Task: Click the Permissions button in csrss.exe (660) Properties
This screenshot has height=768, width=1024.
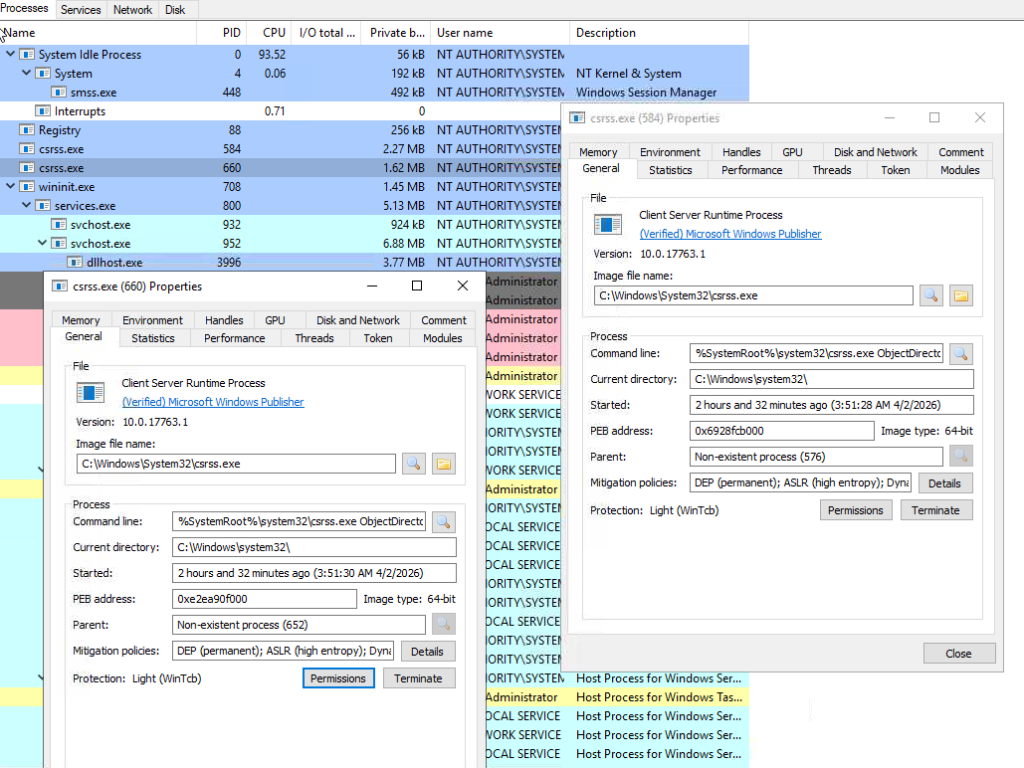Action: coord(338,678)
